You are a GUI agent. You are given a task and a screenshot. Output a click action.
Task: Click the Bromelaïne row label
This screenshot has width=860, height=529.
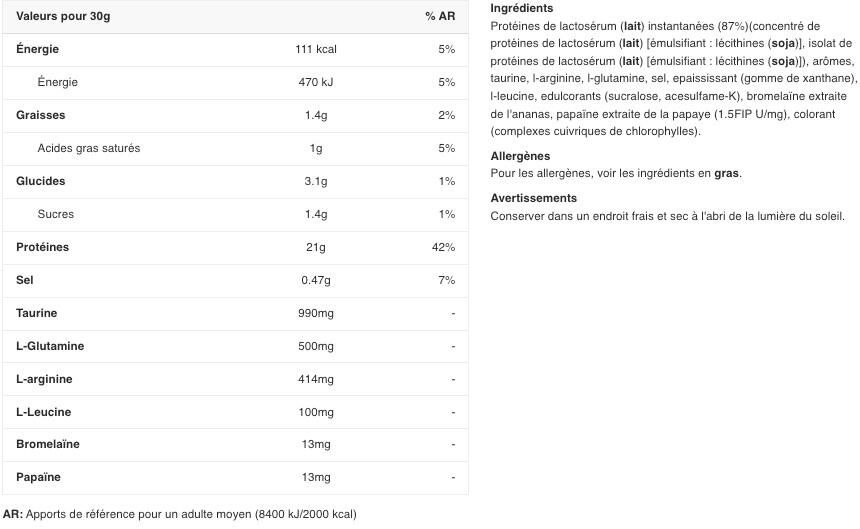point(48,444)
